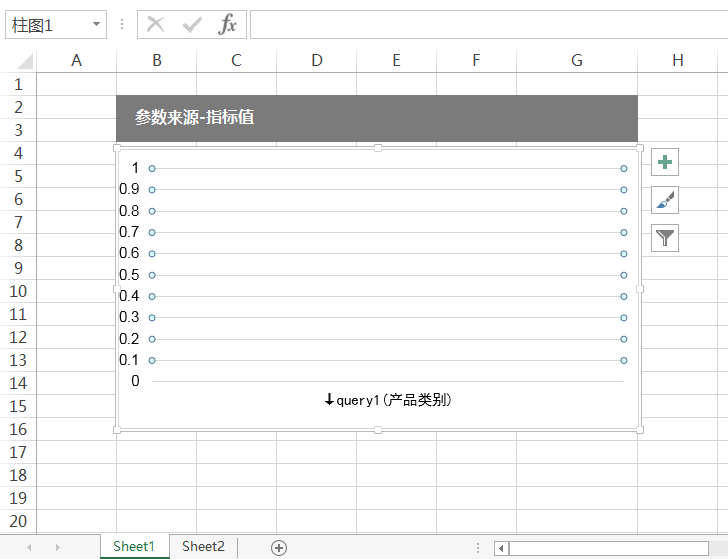Screen dimensions: 728x559
Task: Click chart bottom-center resize handle
Action: pos(378,430)
